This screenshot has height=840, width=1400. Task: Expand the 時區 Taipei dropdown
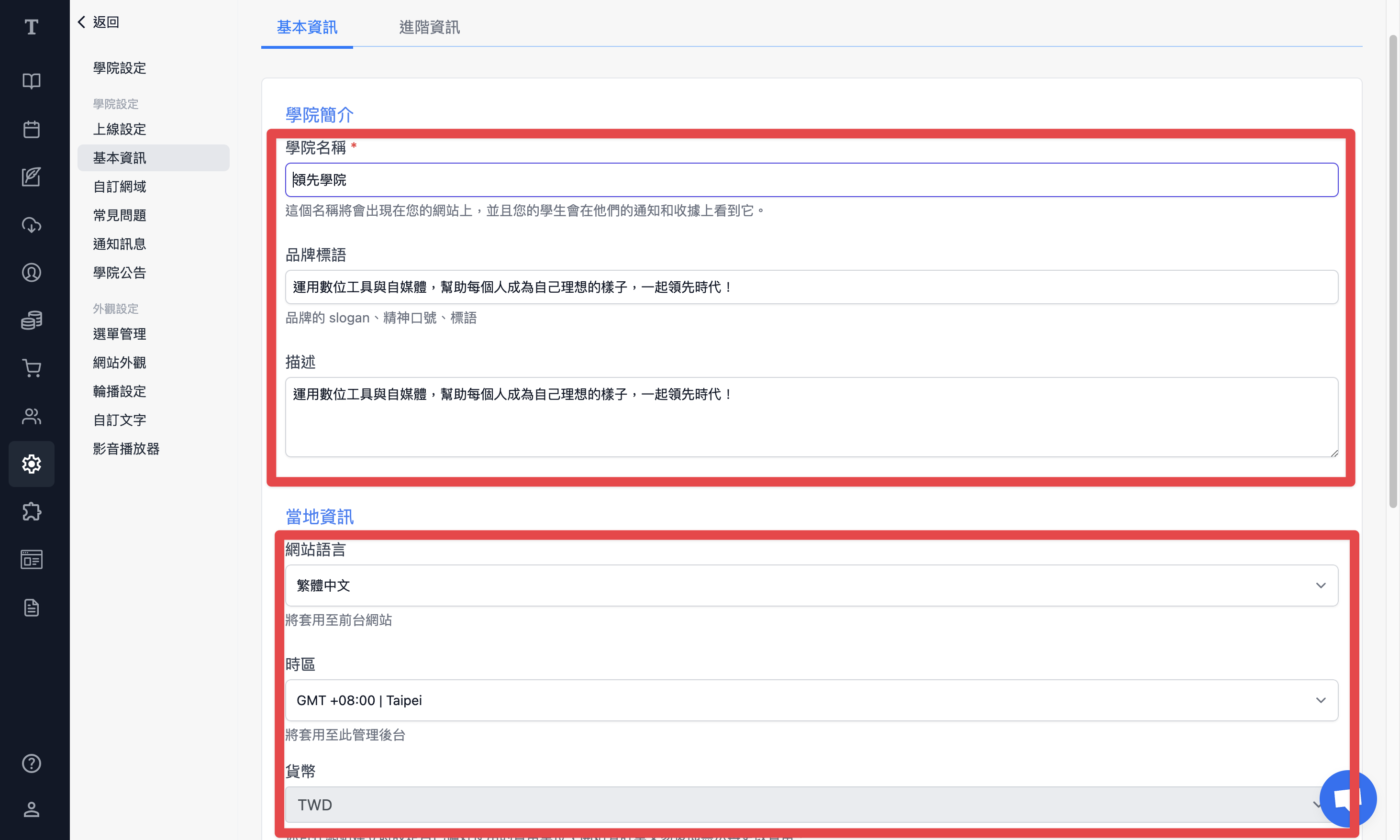(811, 700)
